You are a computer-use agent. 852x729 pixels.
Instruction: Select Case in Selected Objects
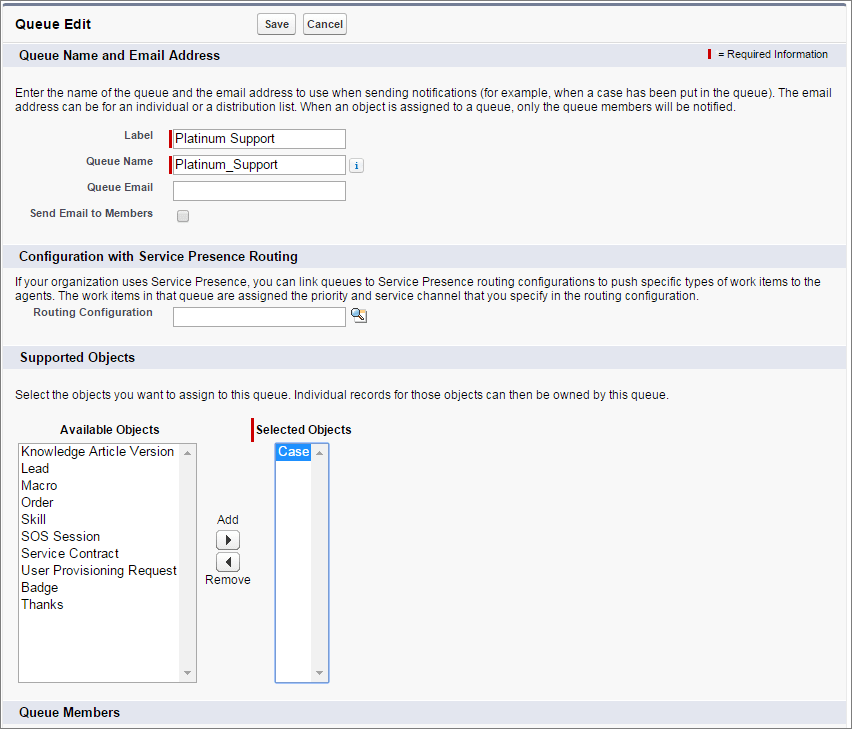click(292, 451)
